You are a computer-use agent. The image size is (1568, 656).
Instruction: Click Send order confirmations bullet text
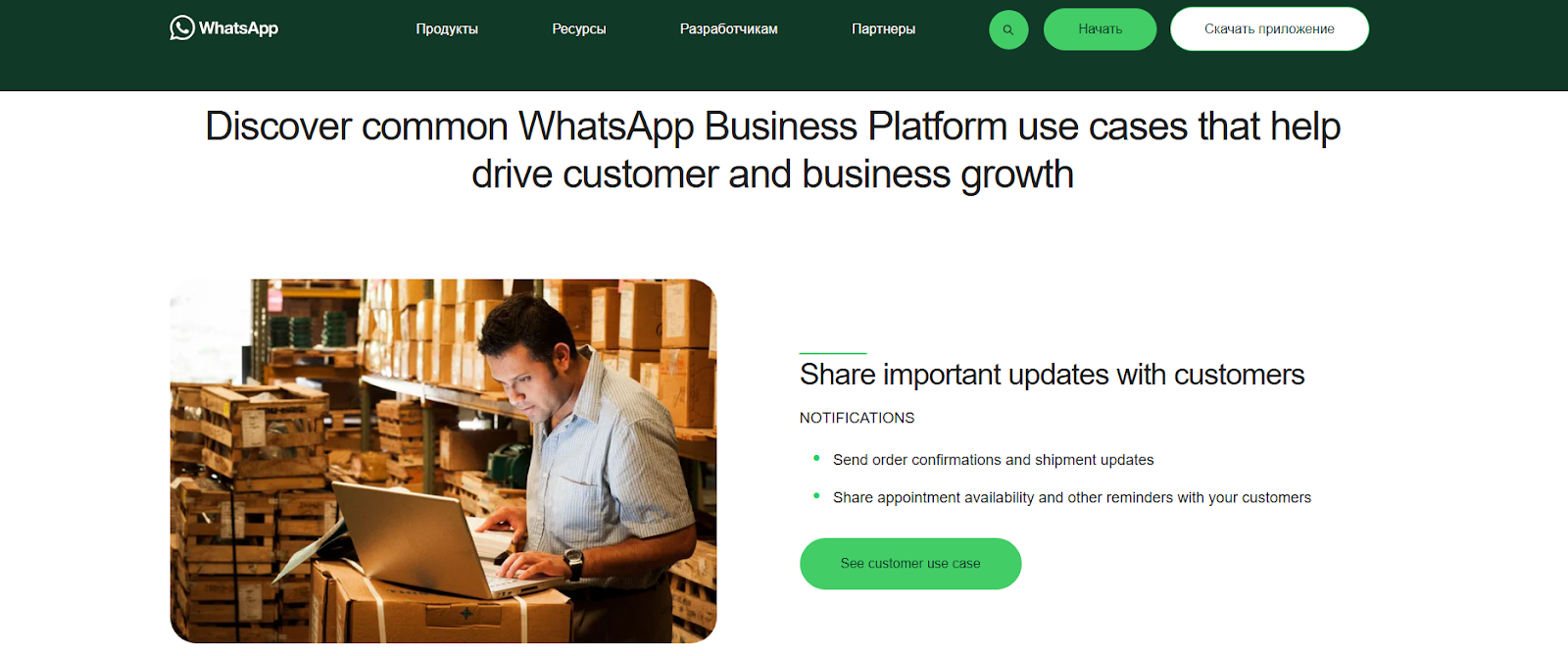pyautogui.click(x=993, y=460)
